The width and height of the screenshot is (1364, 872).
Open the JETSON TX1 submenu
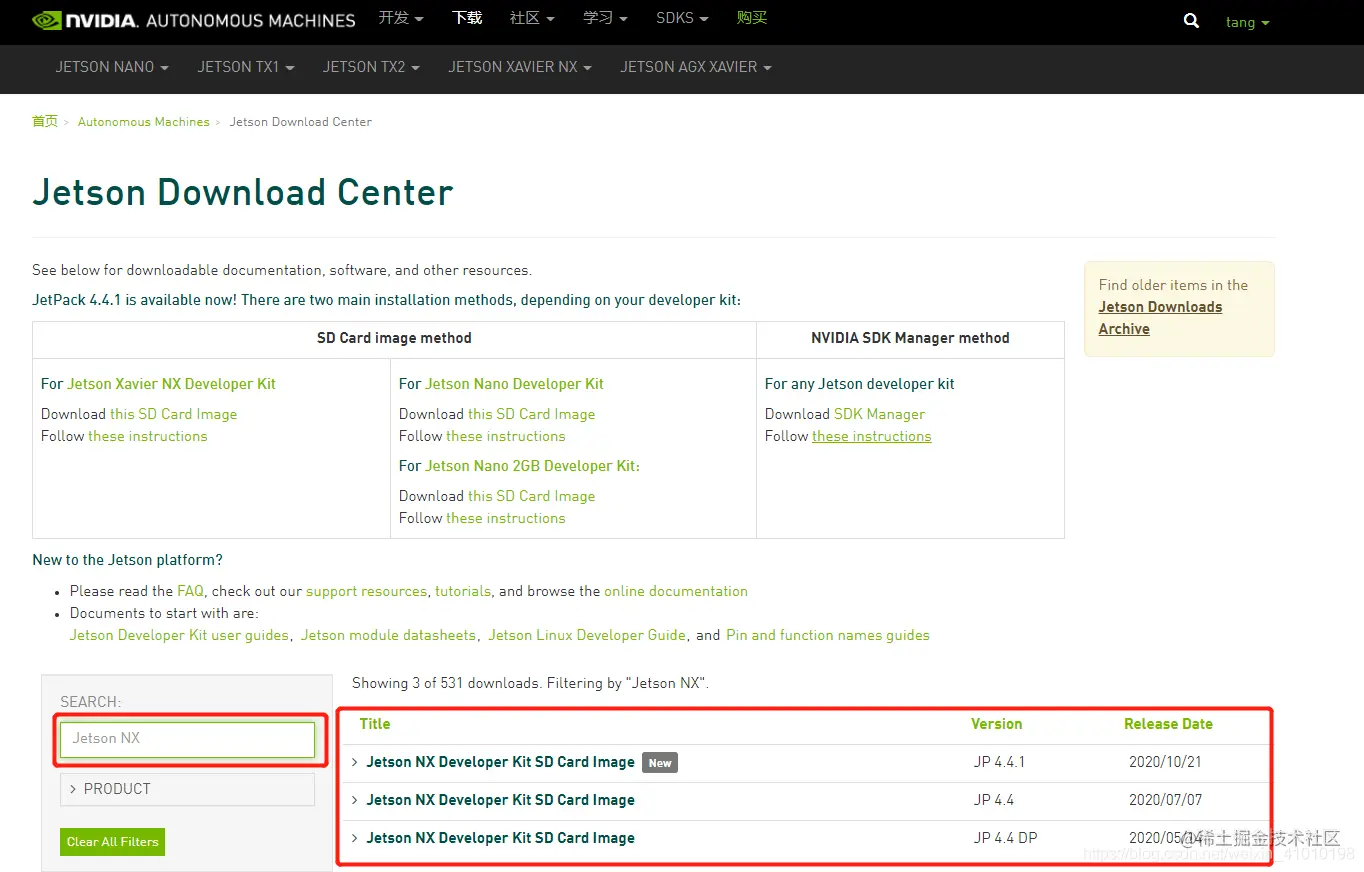point(246,67)
